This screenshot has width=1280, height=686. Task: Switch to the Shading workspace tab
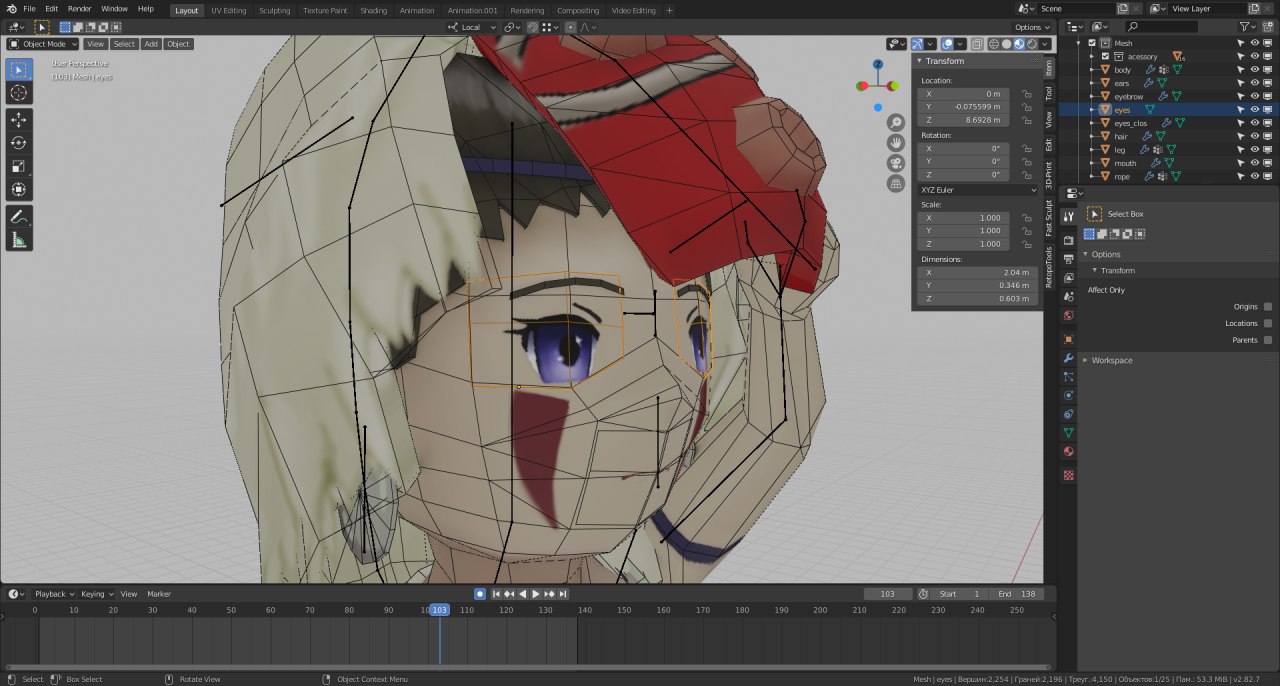[x=374, y=10]
